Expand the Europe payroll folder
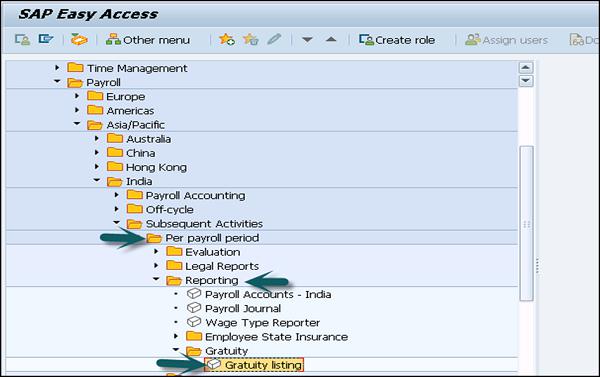The height and width of the screenshot is (377, 600). click(77, 96)
